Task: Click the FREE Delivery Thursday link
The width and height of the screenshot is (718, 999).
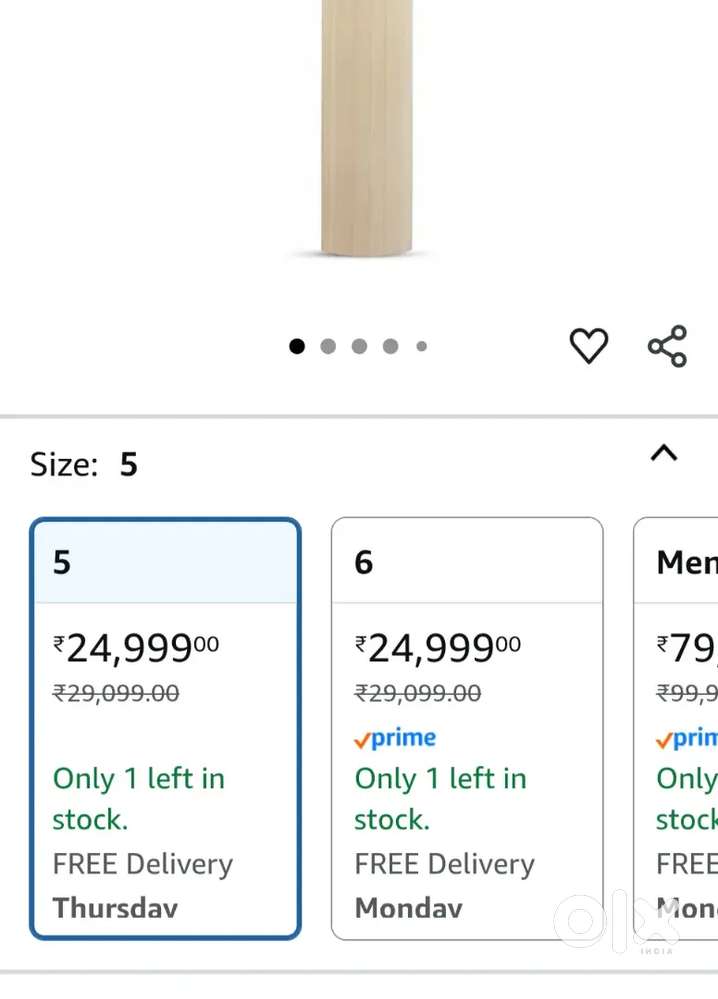Action: [142, 884]
